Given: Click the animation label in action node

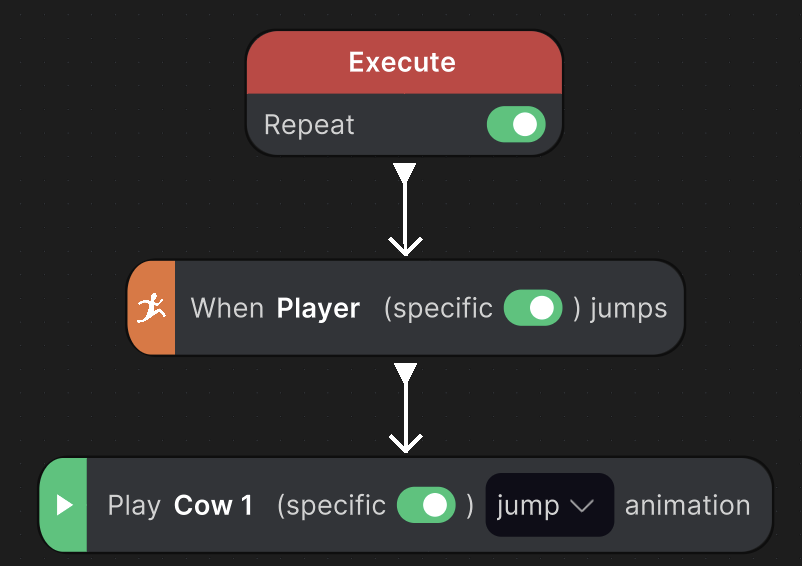Looking at the screenshot, I should (687, 505).
